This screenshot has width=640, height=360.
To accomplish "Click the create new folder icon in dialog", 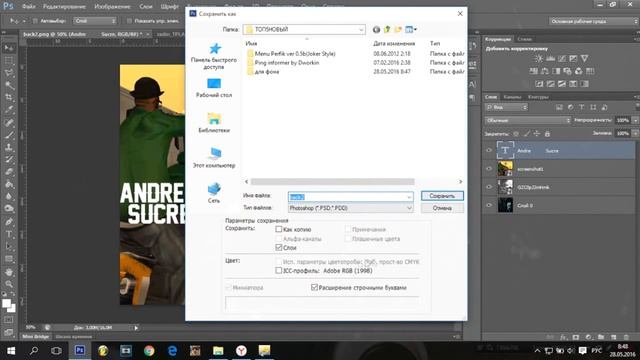I will pos(398,29).
